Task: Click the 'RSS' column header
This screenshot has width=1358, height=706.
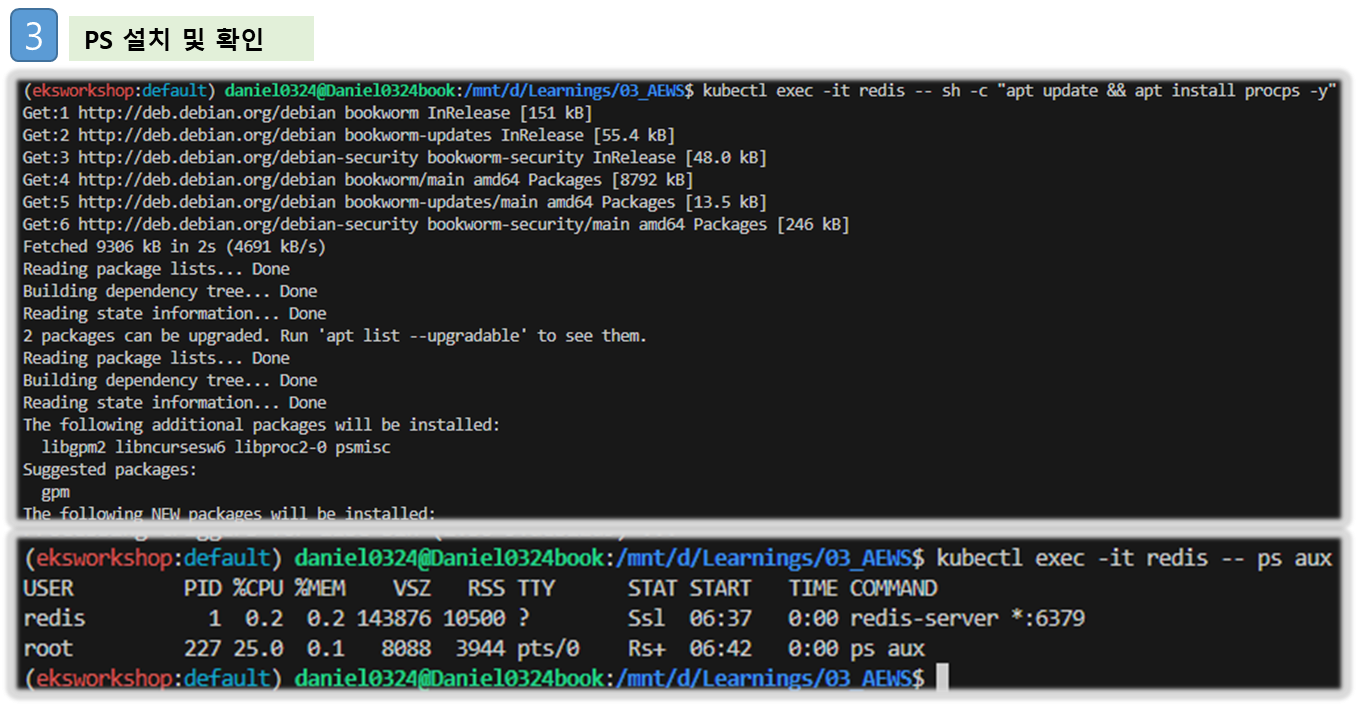Action: click(486, 588)
